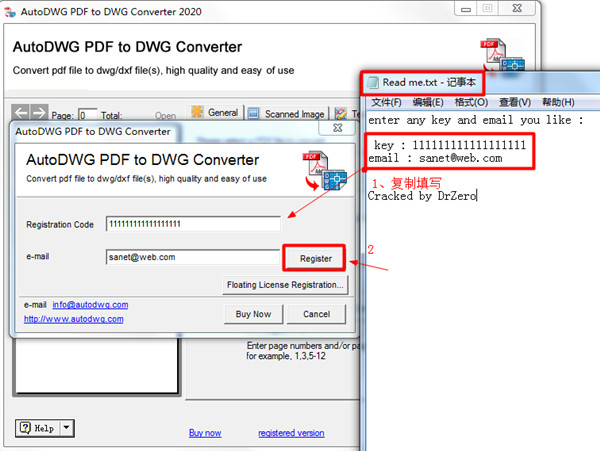Click into the Registration Code field
The width and height of the screenshot is (600, 451).
coord(193,224)
